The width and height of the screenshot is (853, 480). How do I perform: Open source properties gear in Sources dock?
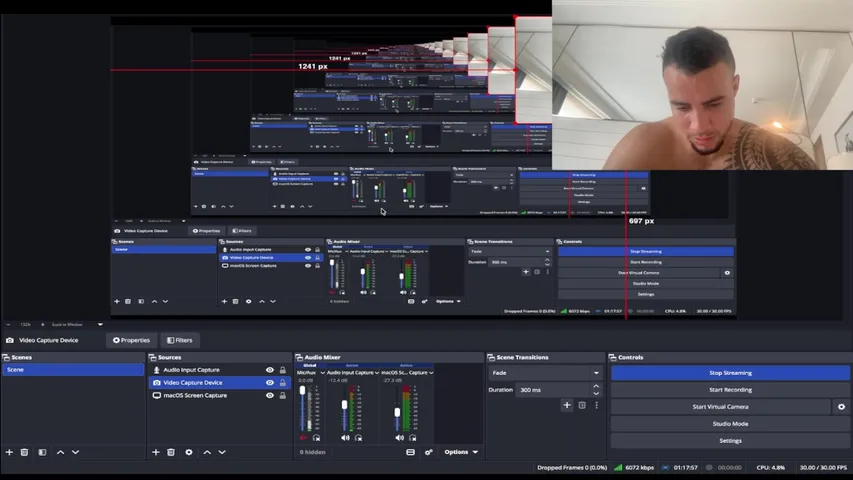click(x=189, y=452)
